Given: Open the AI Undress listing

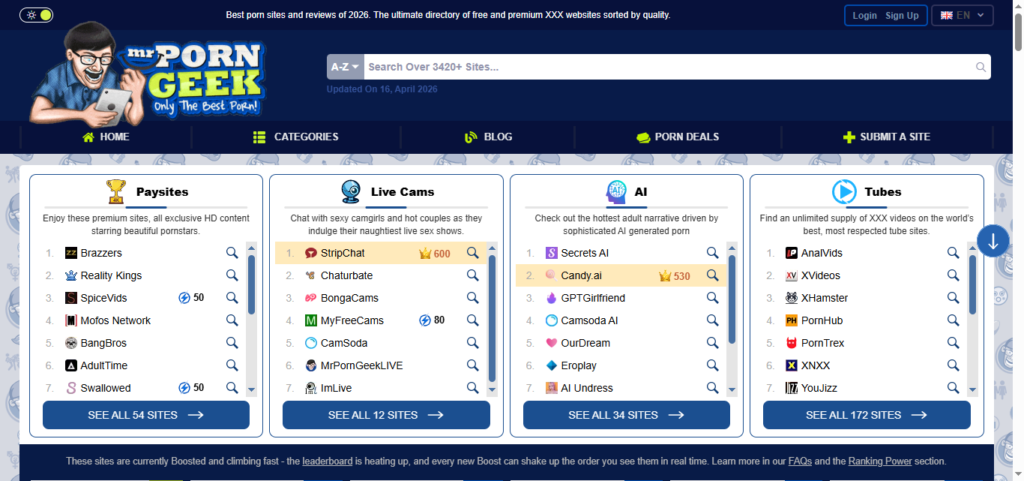Looking at the screenshot, I should pyautogui.click(x=586, y=388).
